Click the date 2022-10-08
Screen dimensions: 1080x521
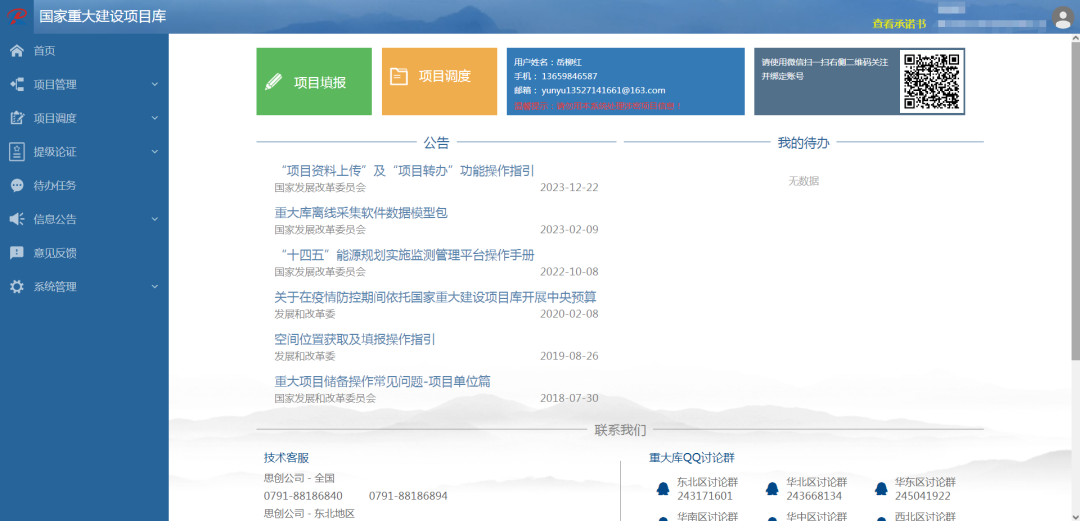570,272
